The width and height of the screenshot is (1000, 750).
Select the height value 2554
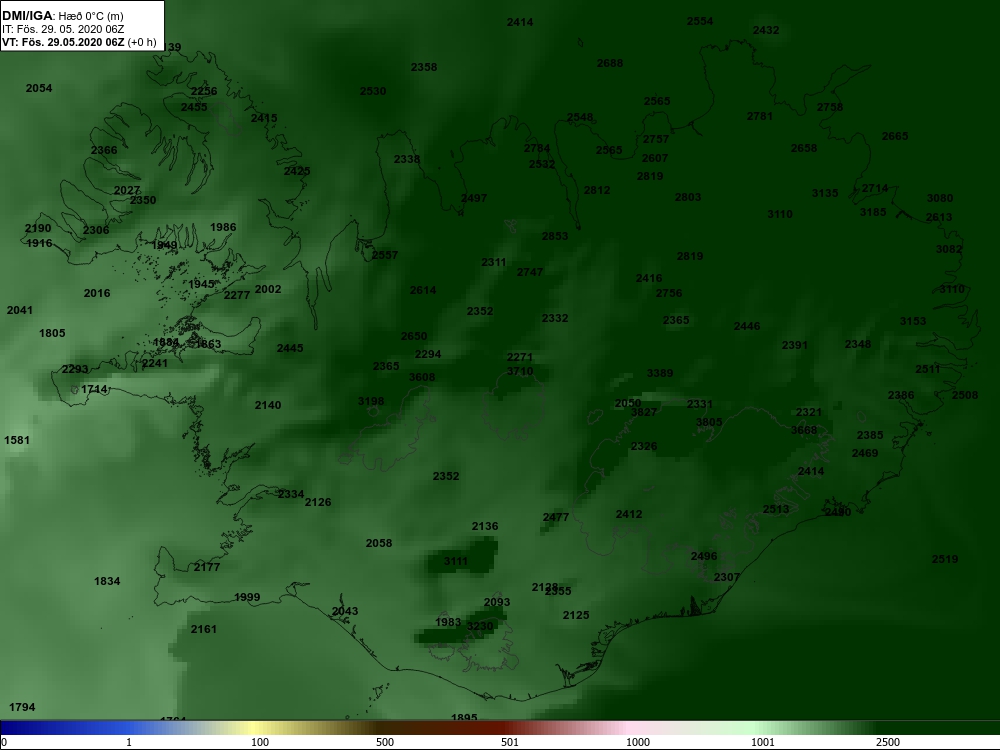click(x=700, y=21)
